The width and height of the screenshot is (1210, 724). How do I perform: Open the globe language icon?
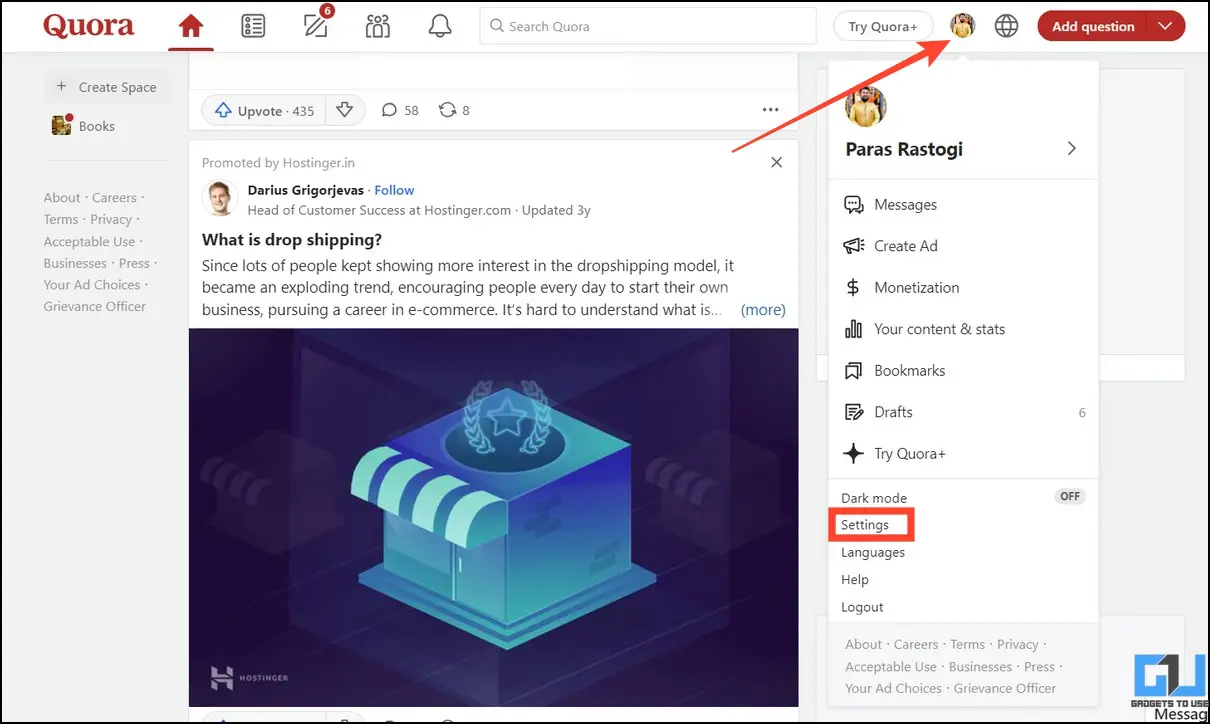click(x=1006, y=26)
